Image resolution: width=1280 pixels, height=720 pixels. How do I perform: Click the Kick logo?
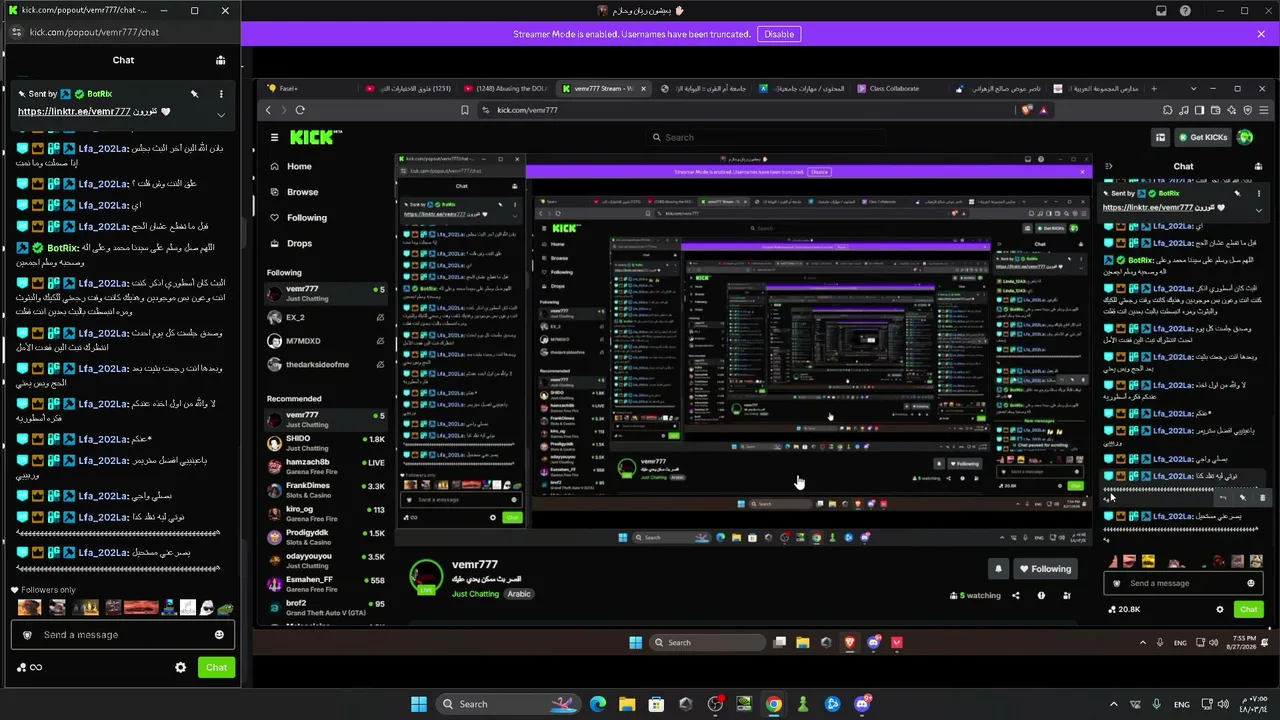point(316,137)
